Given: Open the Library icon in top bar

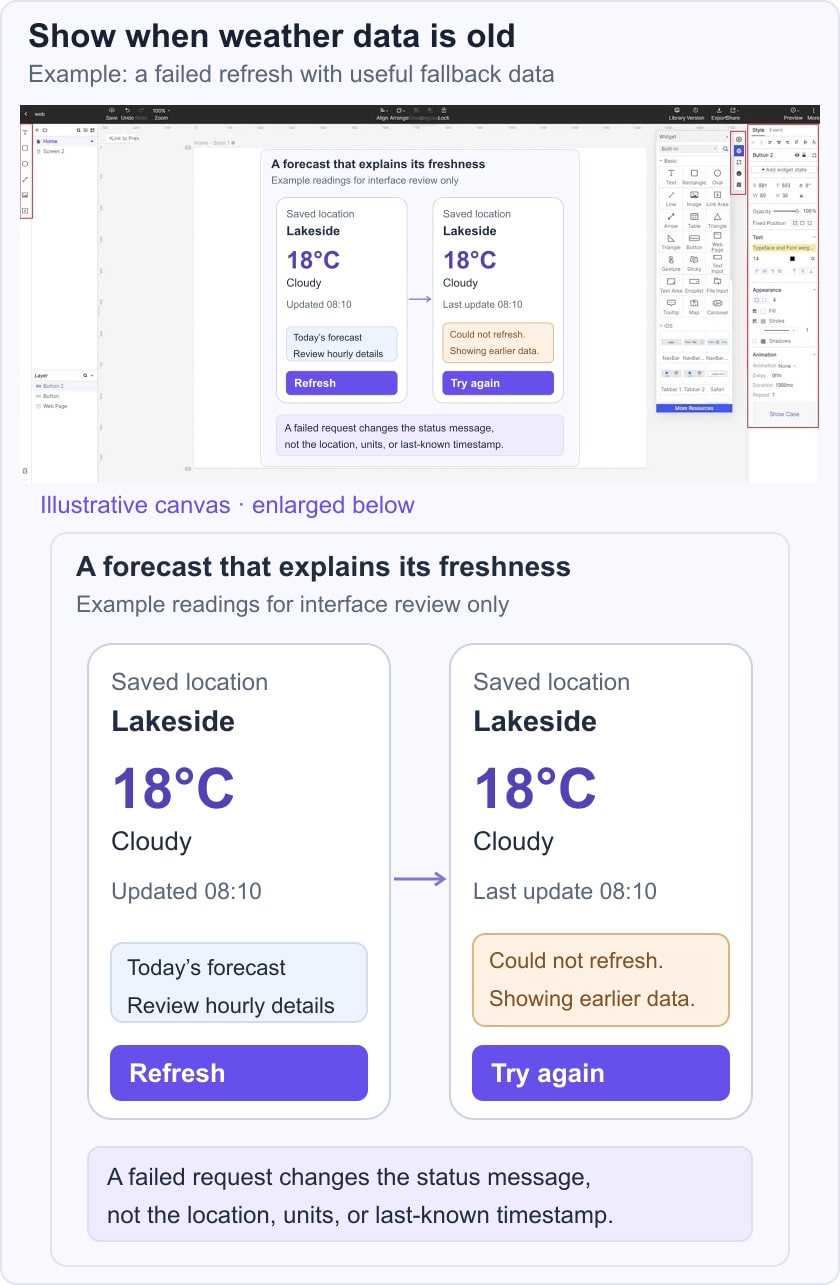Looking at the screenshot, I should 677,110.
